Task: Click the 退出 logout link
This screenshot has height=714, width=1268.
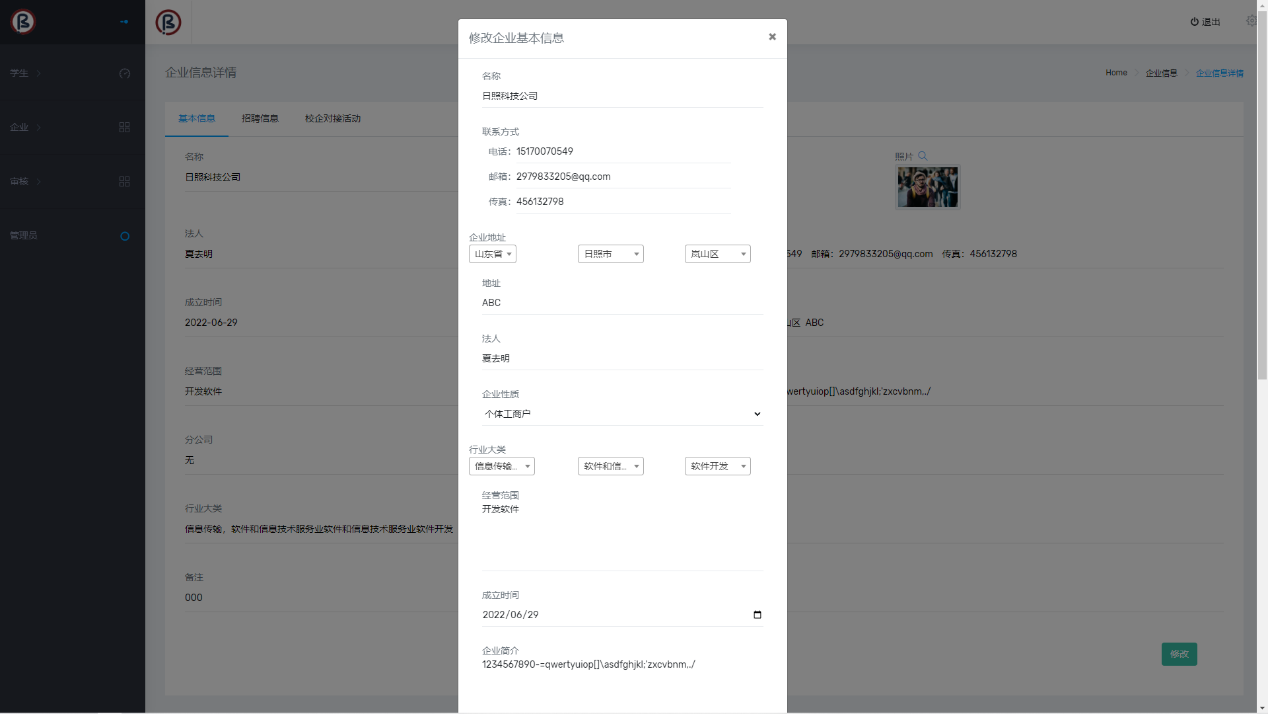Action: 1206,22
